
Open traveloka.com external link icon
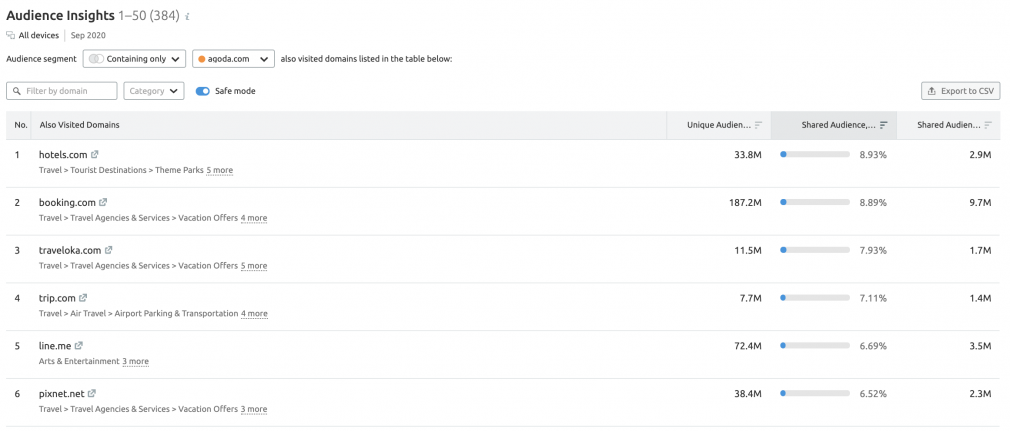coord(109,250)
